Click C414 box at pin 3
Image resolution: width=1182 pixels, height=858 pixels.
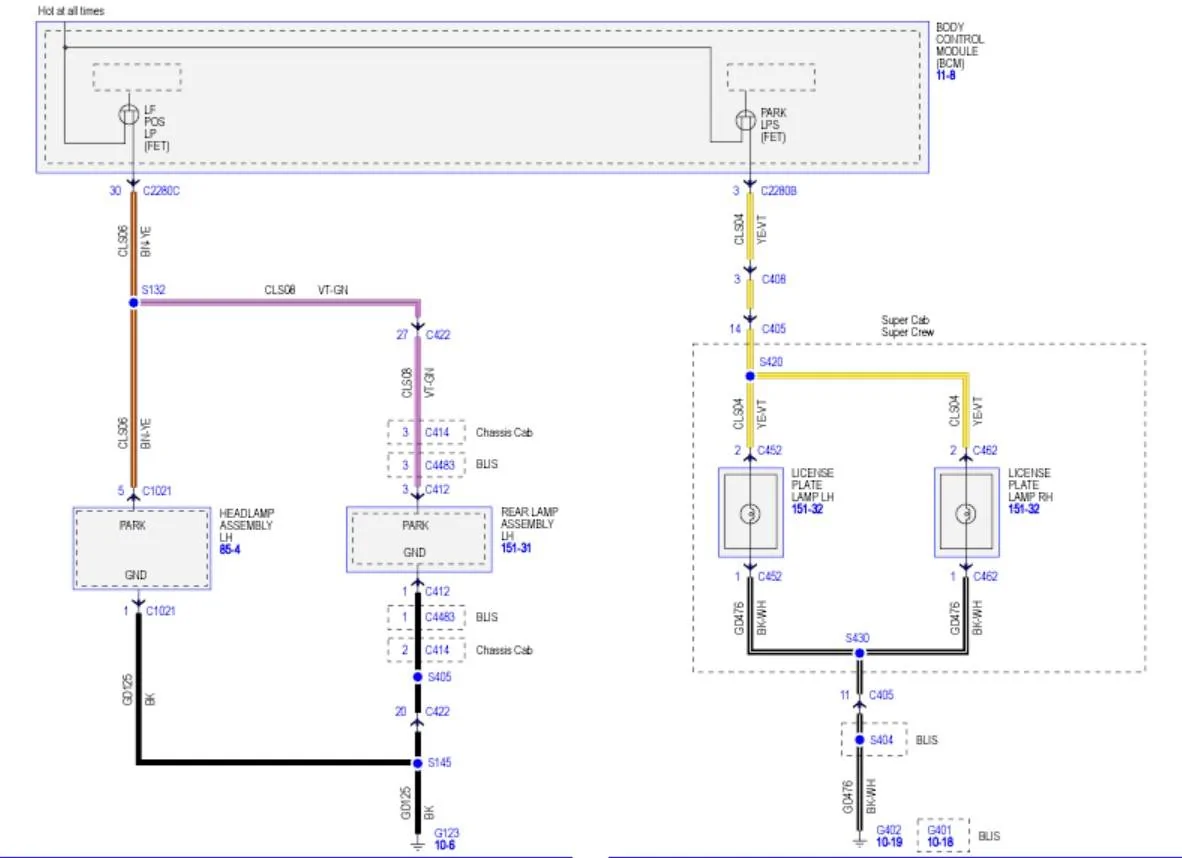(426, 433)
